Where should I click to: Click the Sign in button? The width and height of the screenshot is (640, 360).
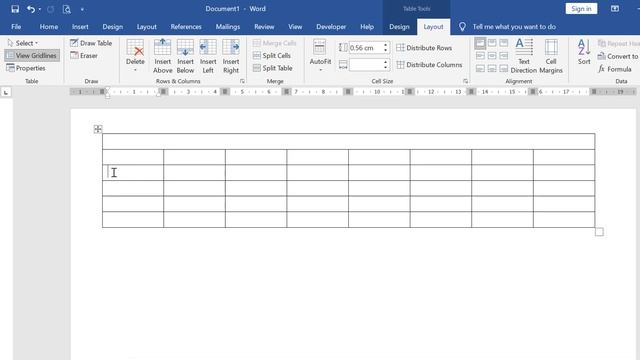(x=581, y=9)
